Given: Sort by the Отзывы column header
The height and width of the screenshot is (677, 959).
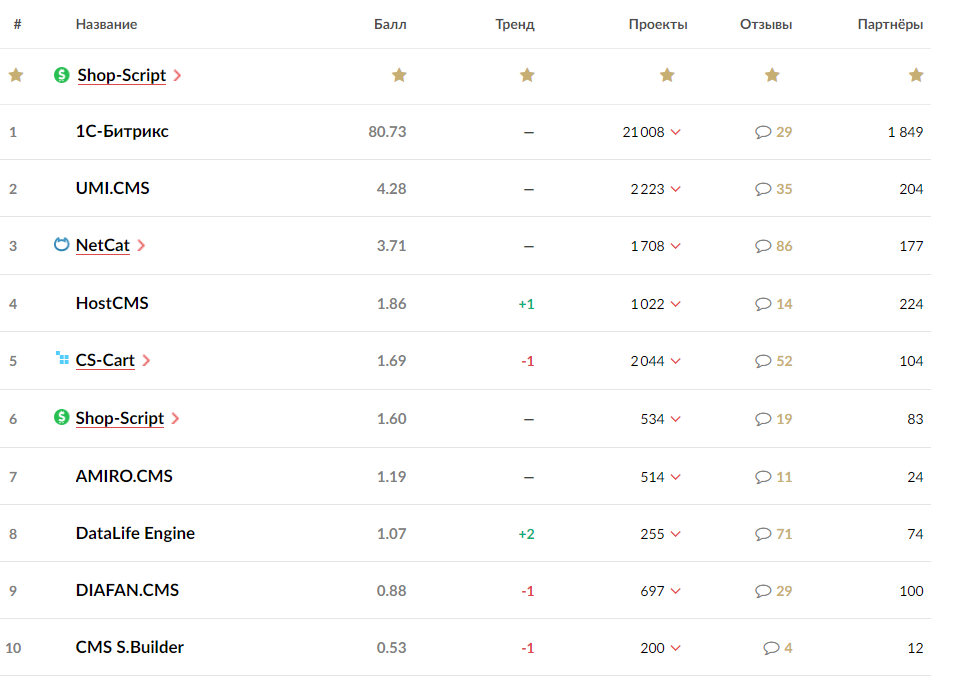Looking at the screenshot, I should point(766,24).
